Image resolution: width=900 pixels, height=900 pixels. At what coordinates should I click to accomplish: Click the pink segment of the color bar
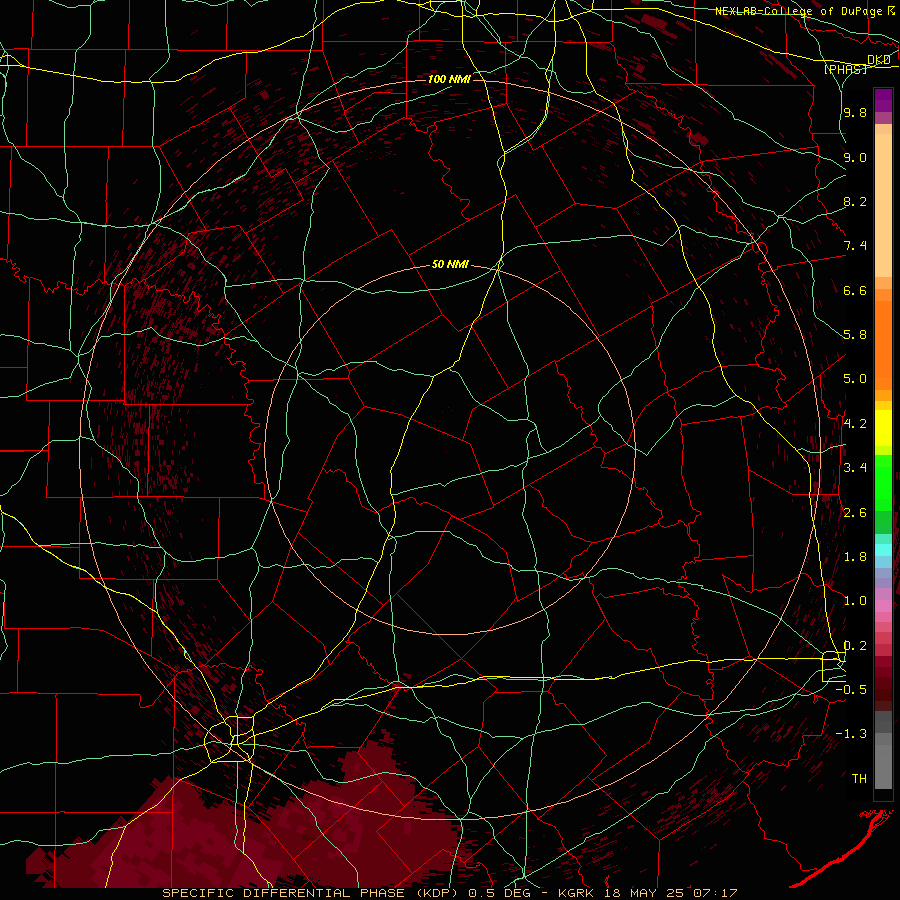[x=883, y=606]
